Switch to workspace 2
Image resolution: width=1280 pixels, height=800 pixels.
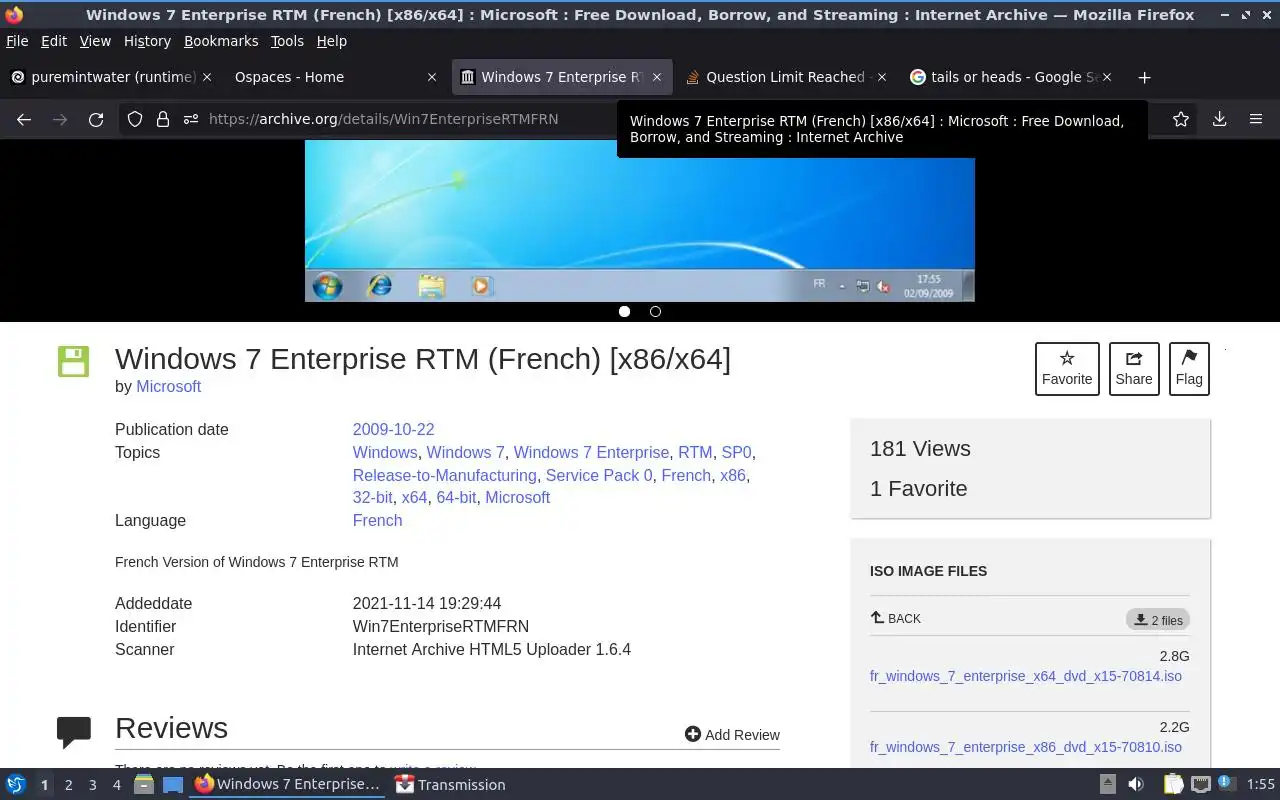tap(68, 785)
